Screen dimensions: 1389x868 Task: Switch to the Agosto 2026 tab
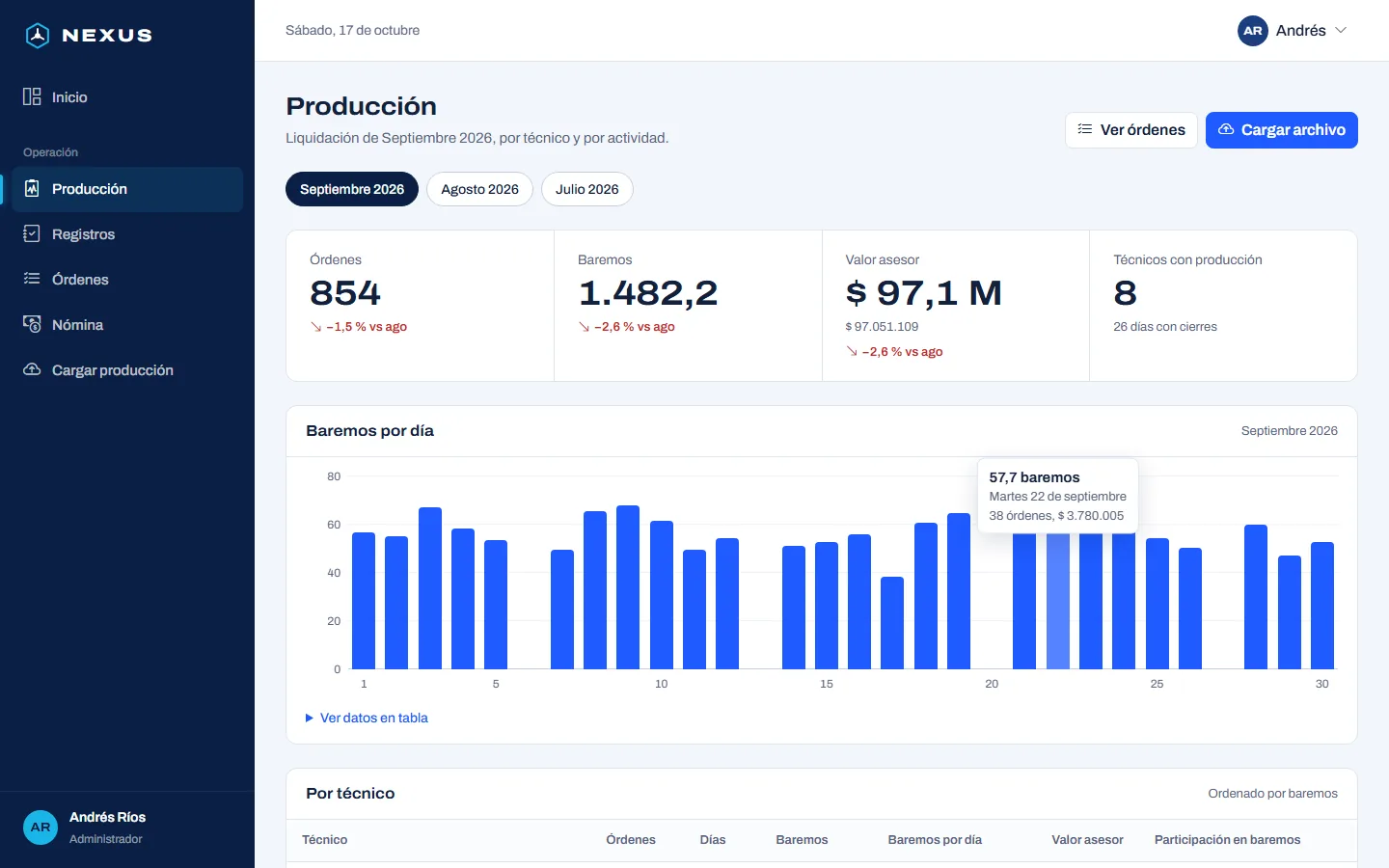coord(480,189)
